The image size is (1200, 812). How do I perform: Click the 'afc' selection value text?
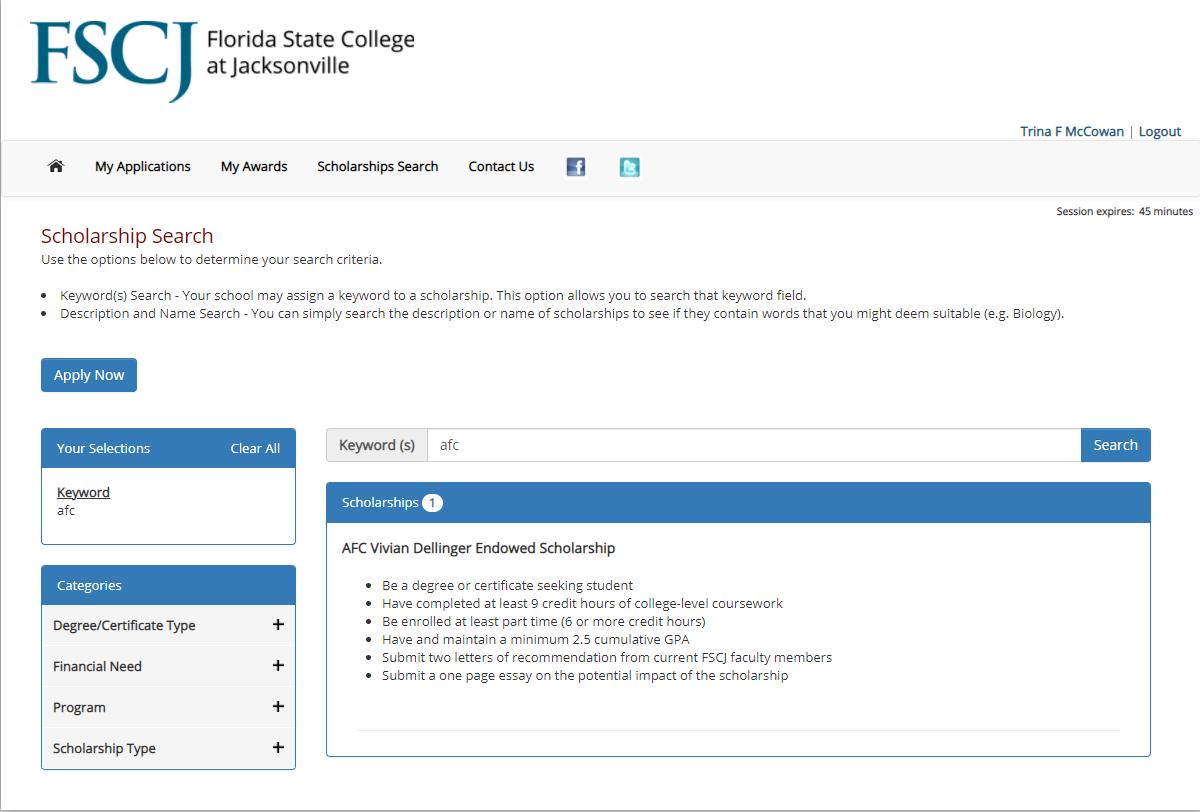click(x=66, y=510)
